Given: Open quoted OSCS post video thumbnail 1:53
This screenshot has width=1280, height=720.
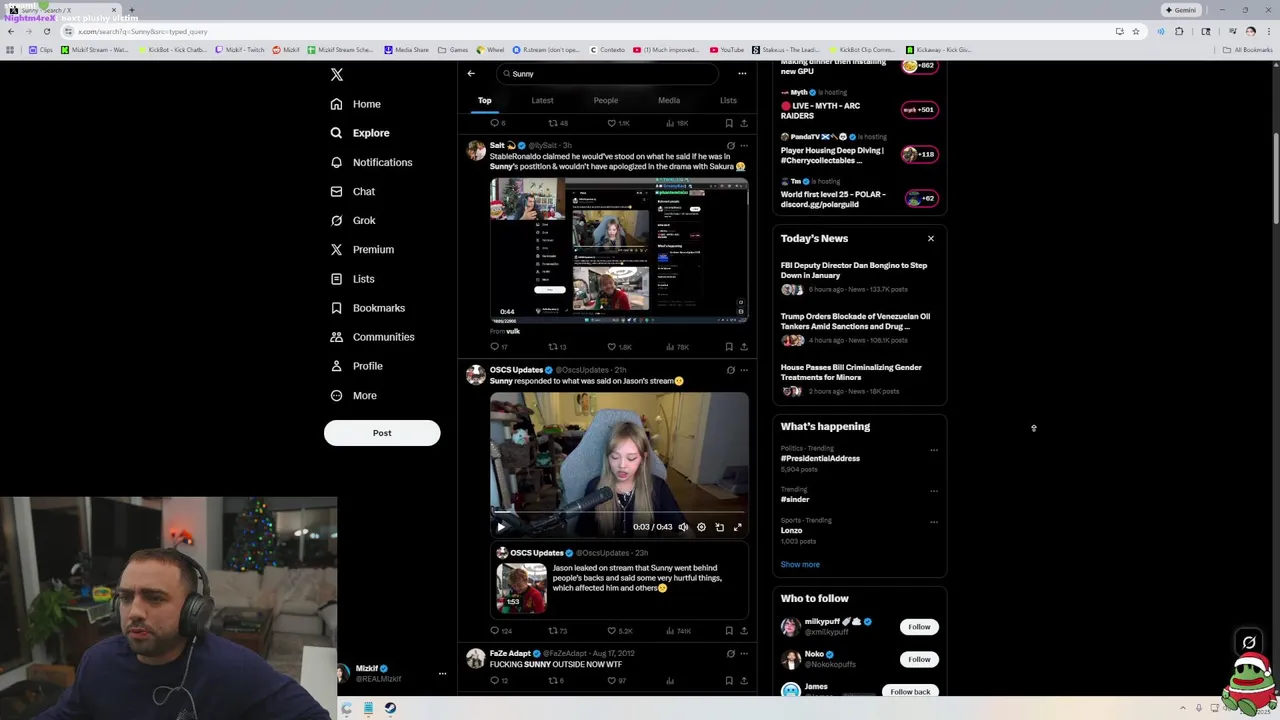Looking at the screenshot, I should pyautogui.click(x=522, y=587).
